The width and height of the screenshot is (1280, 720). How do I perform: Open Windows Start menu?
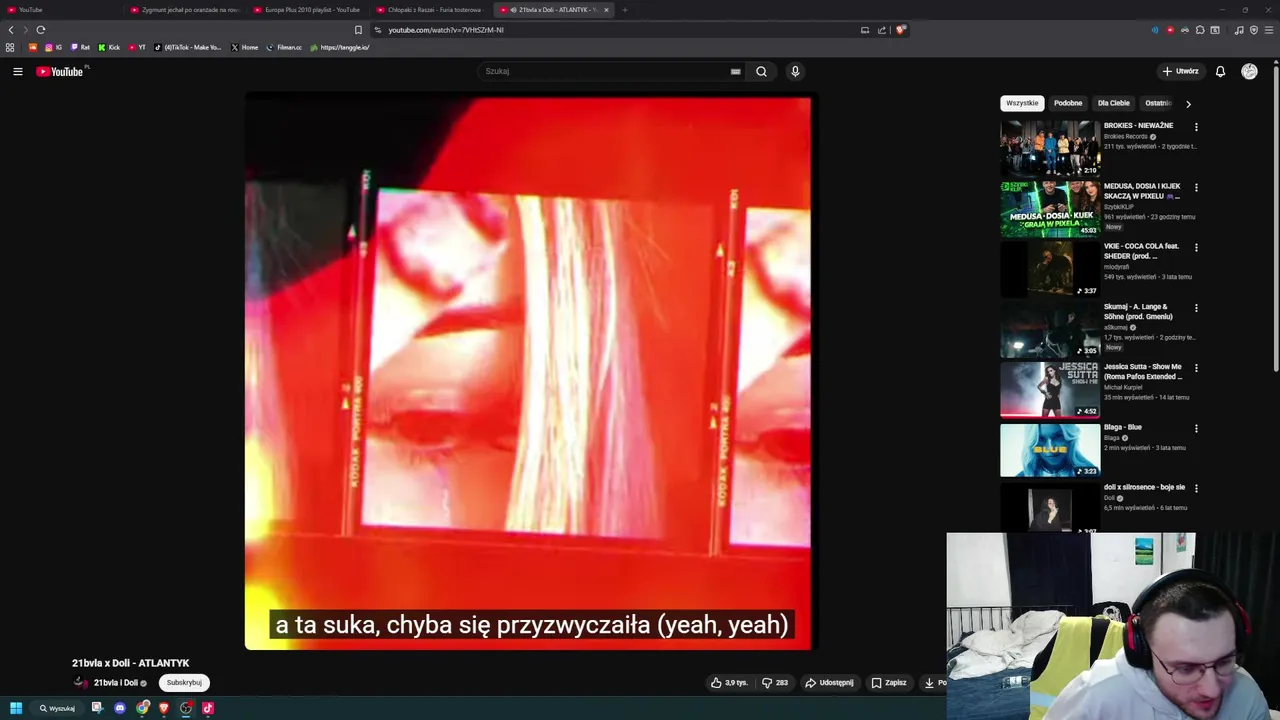coord(16,708)
